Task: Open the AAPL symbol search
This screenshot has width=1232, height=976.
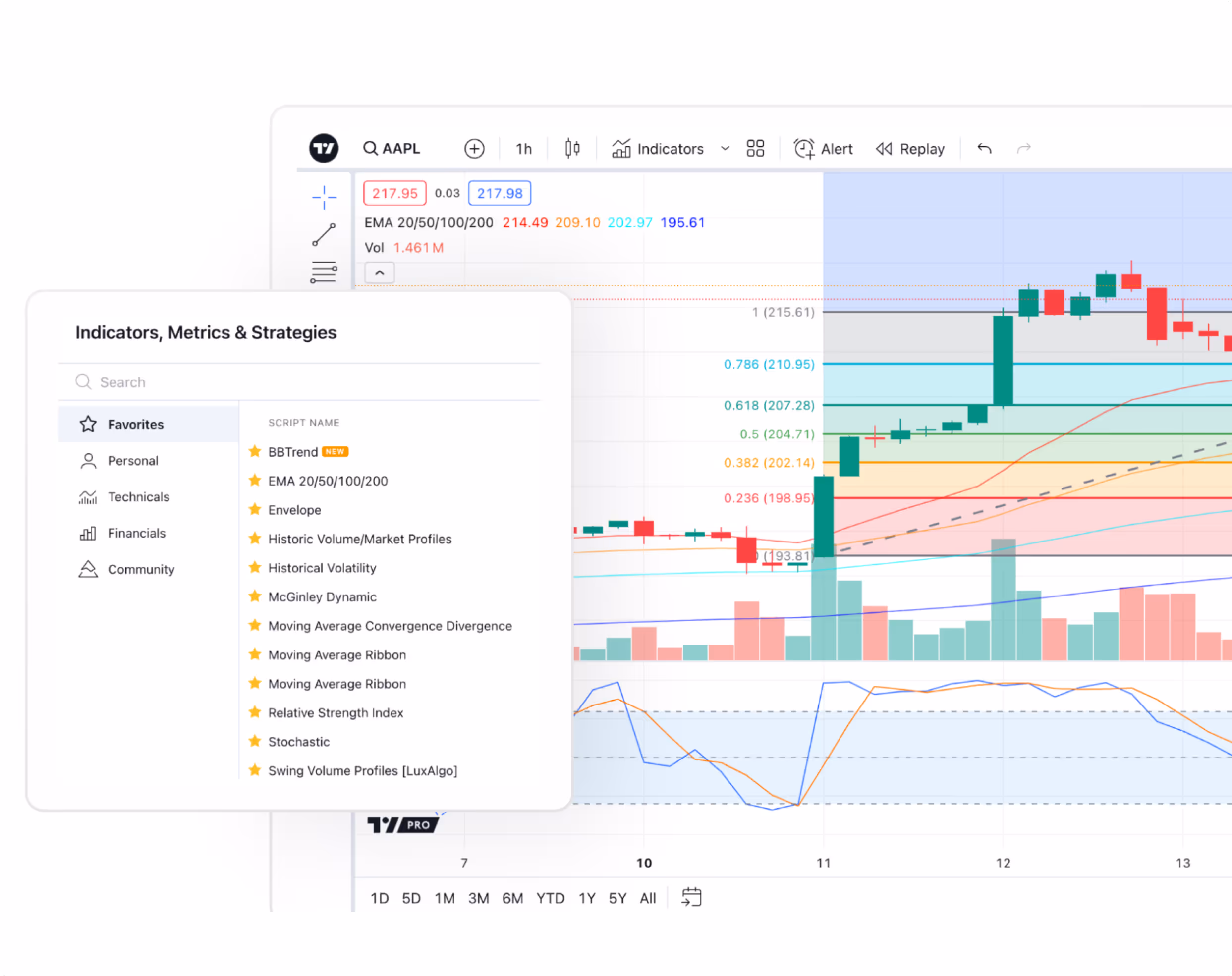Action: (x=392, y=148)
